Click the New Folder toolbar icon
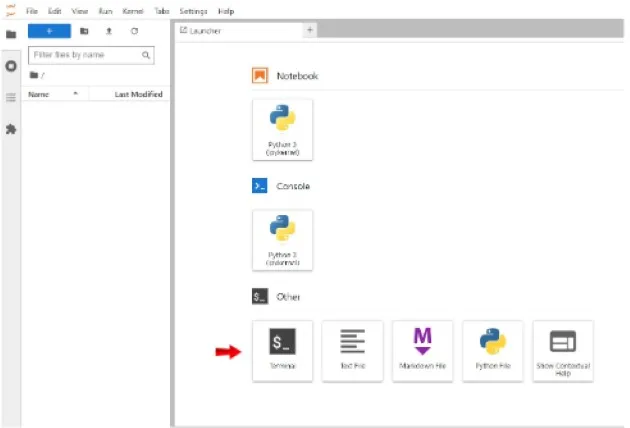Screen dimensions: 630x428 pos(84,31)
